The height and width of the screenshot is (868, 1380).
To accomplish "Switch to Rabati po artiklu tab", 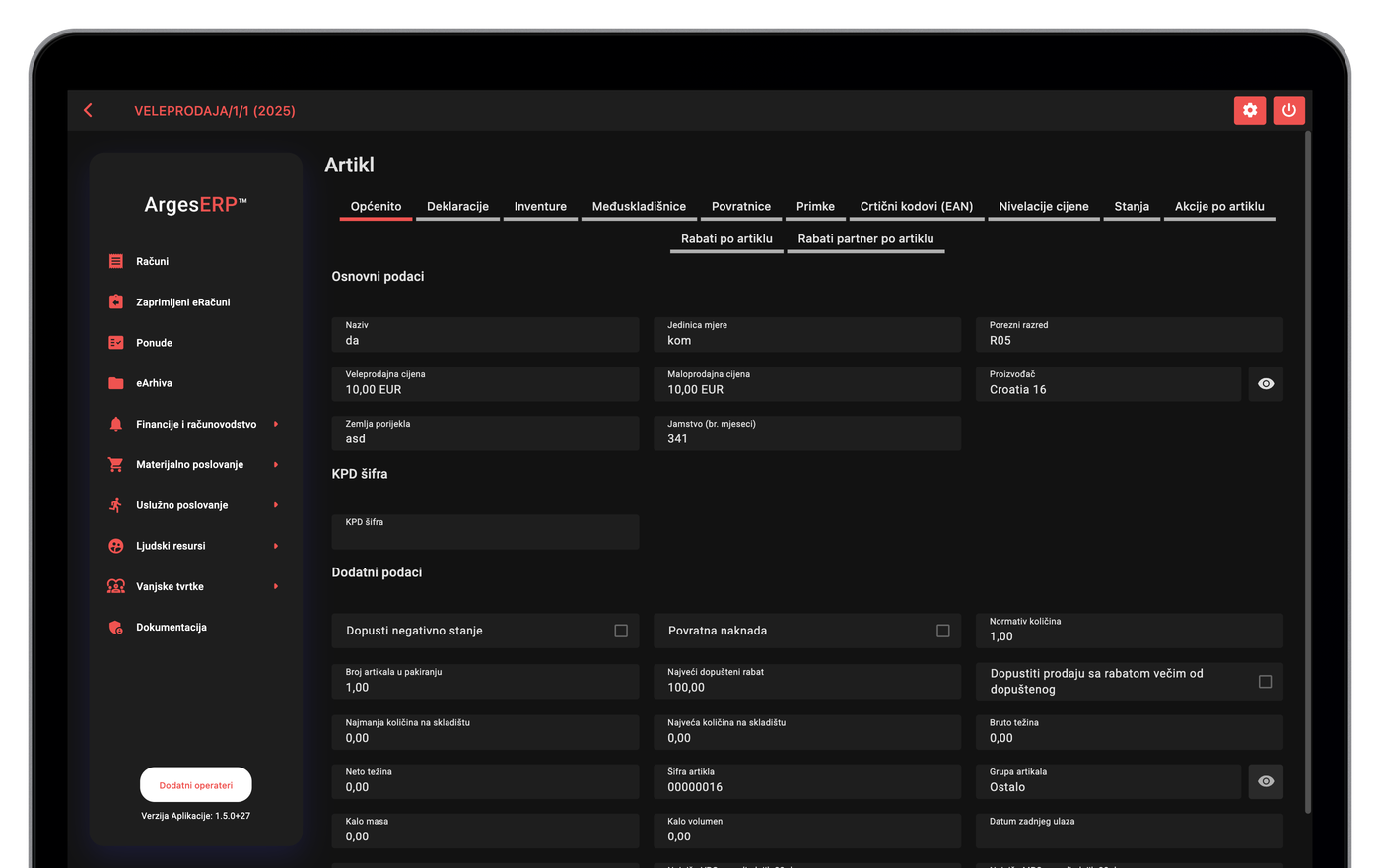I will (726, 238).
